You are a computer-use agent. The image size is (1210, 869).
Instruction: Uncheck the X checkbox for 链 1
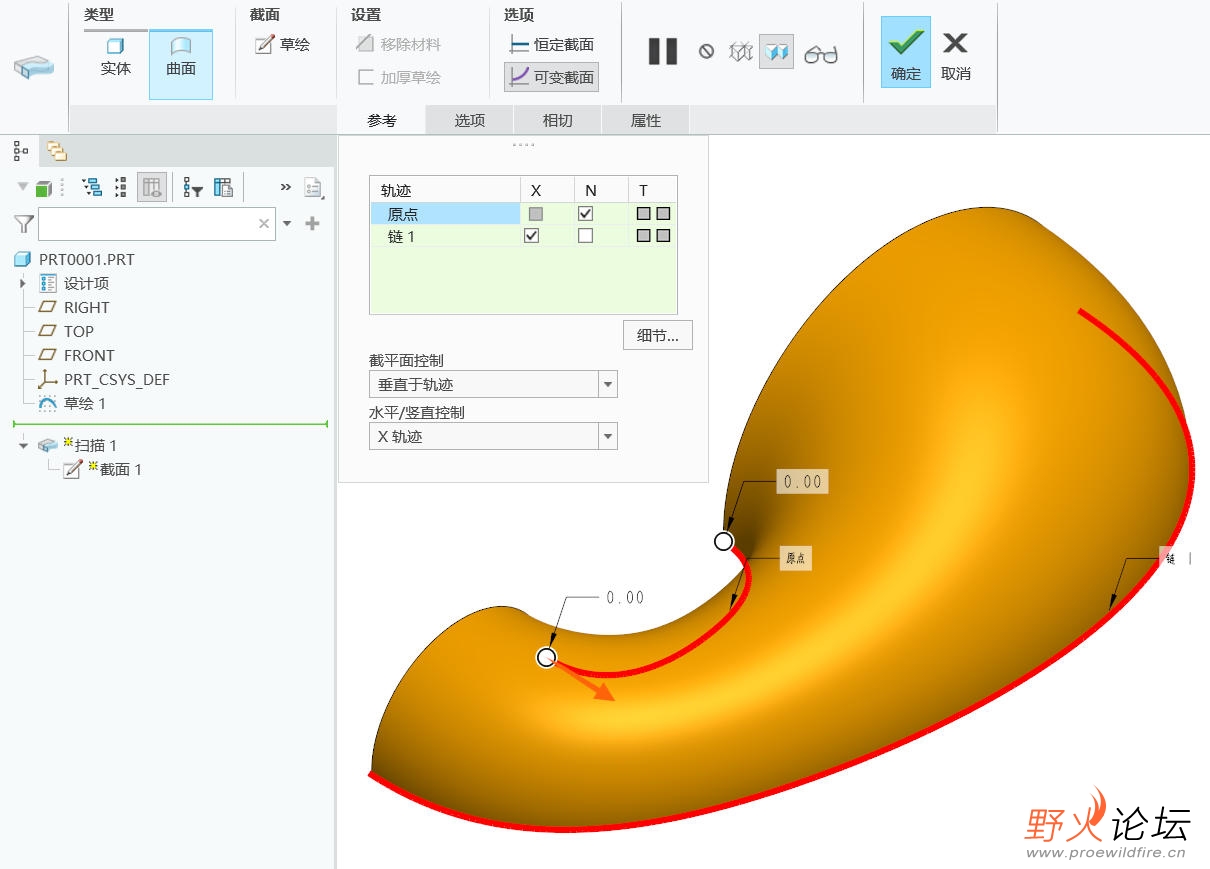532,236
